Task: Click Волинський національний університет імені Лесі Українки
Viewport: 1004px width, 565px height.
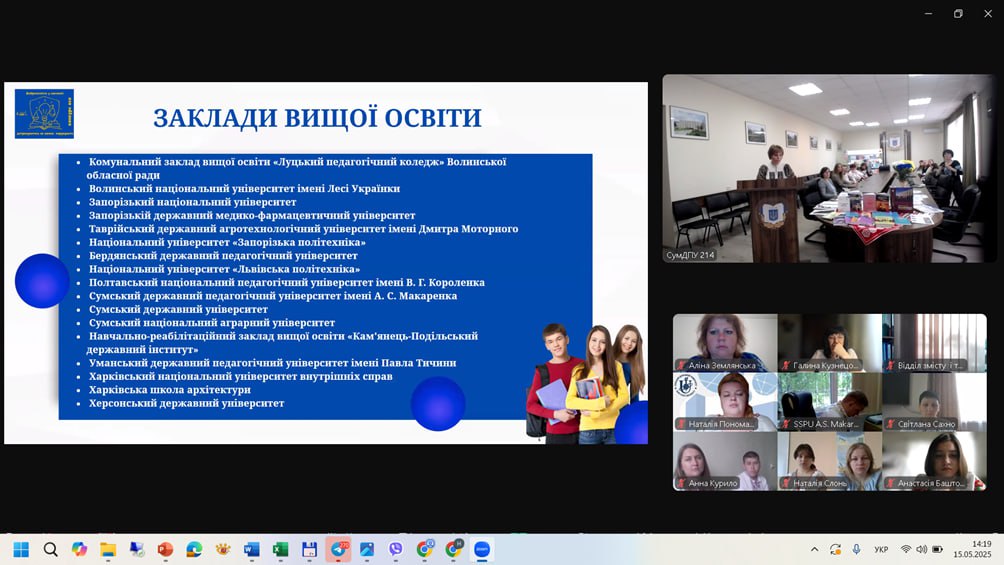Action: (x=244, y=188)
